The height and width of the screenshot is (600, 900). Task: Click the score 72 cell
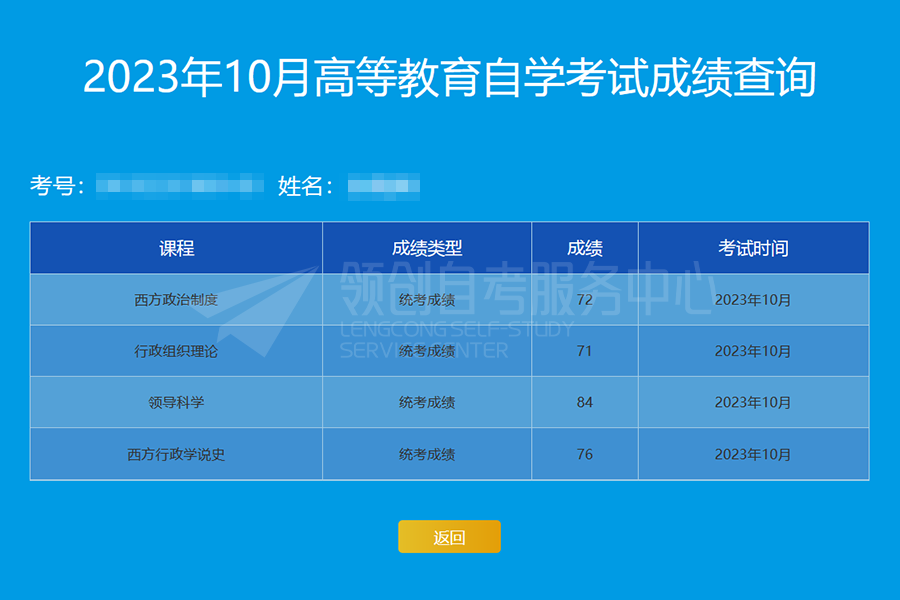pyautogui.click(x=585, y=300)
